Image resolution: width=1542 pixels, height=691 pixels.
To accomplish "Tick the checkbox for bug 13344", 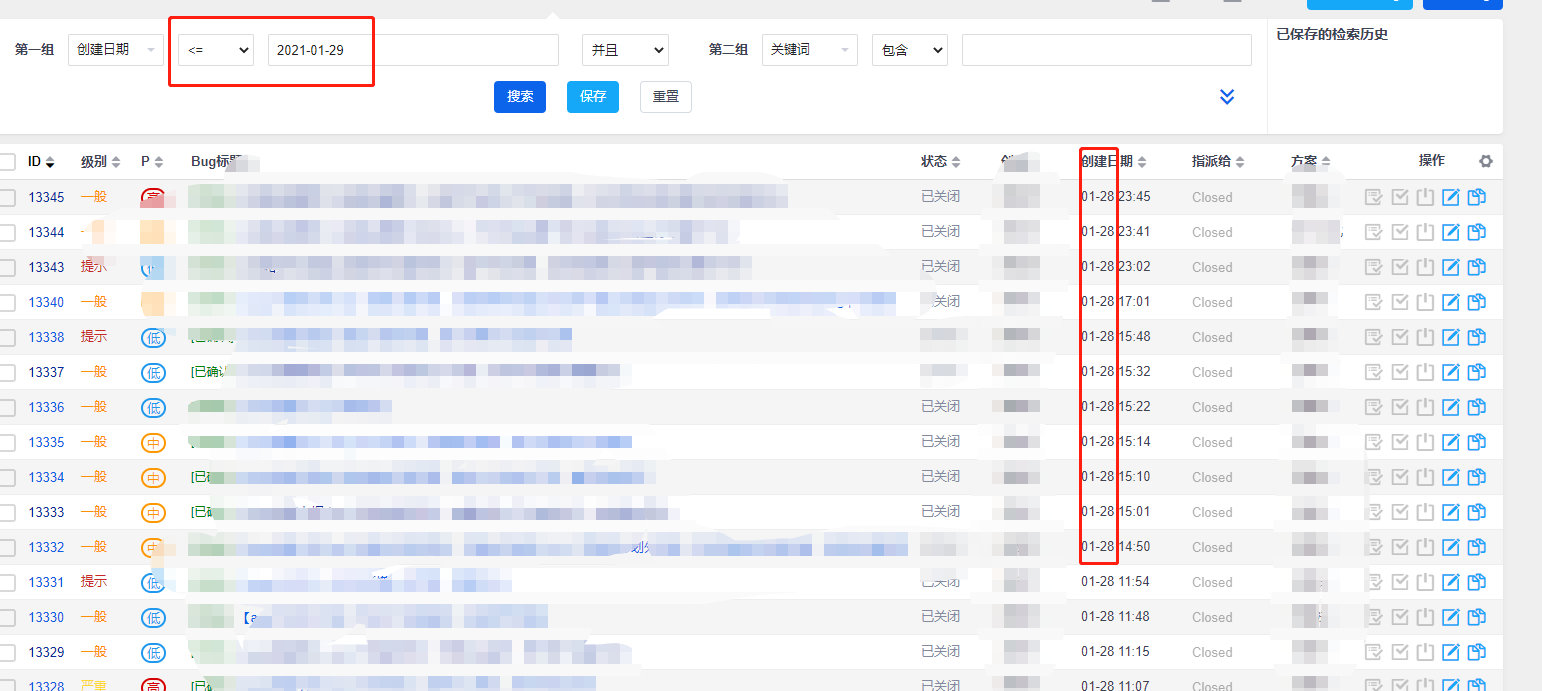I will pos(7,232).
